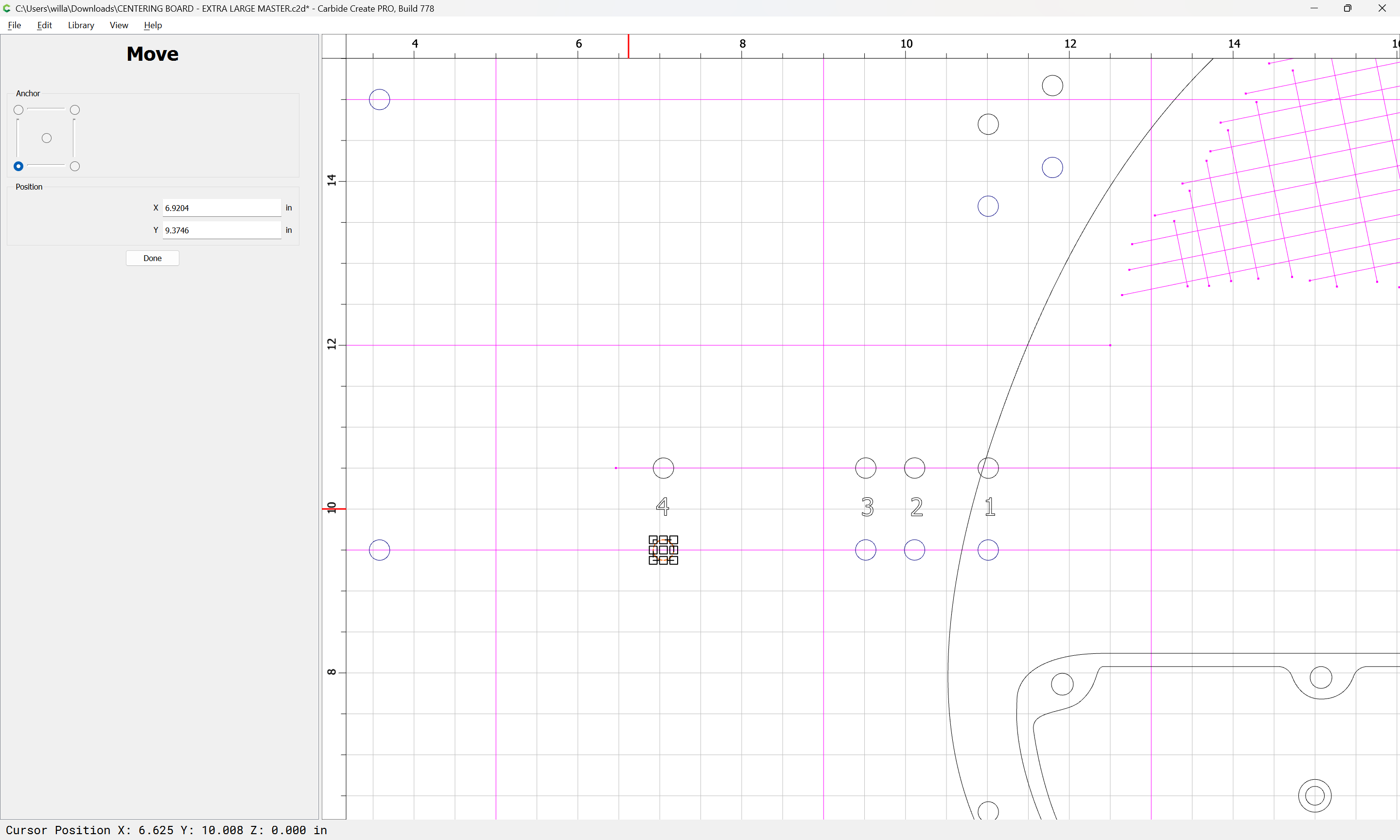Click the Done button

click(152, 258)
